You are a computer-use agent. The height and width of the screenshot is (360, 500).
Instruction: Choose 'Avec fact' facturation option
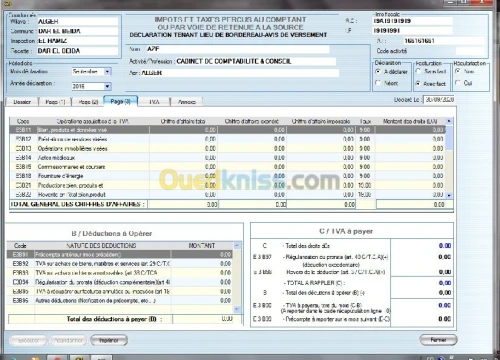tap(418, 83)
